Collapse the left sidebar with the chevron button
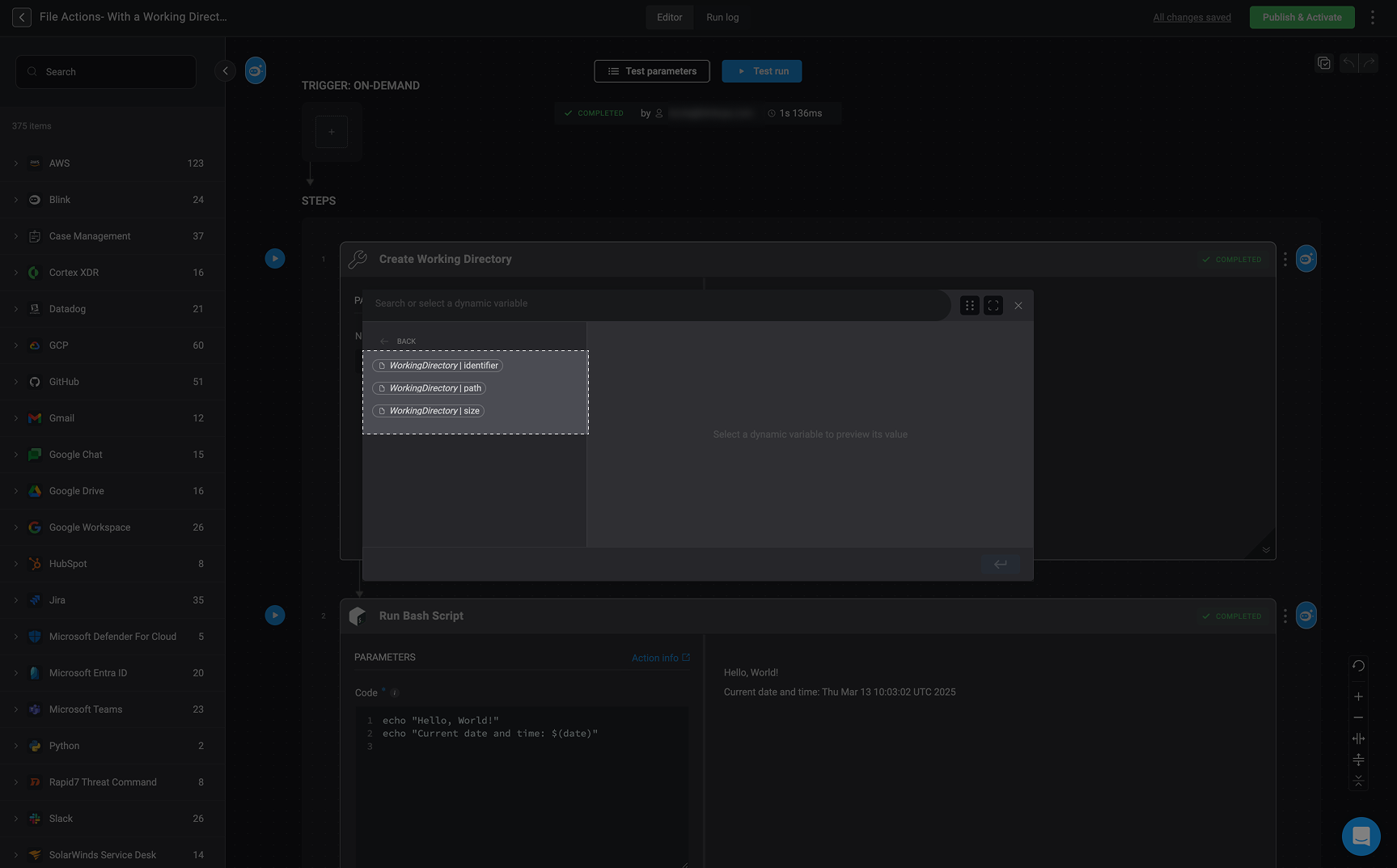 [x=225, y=71]
